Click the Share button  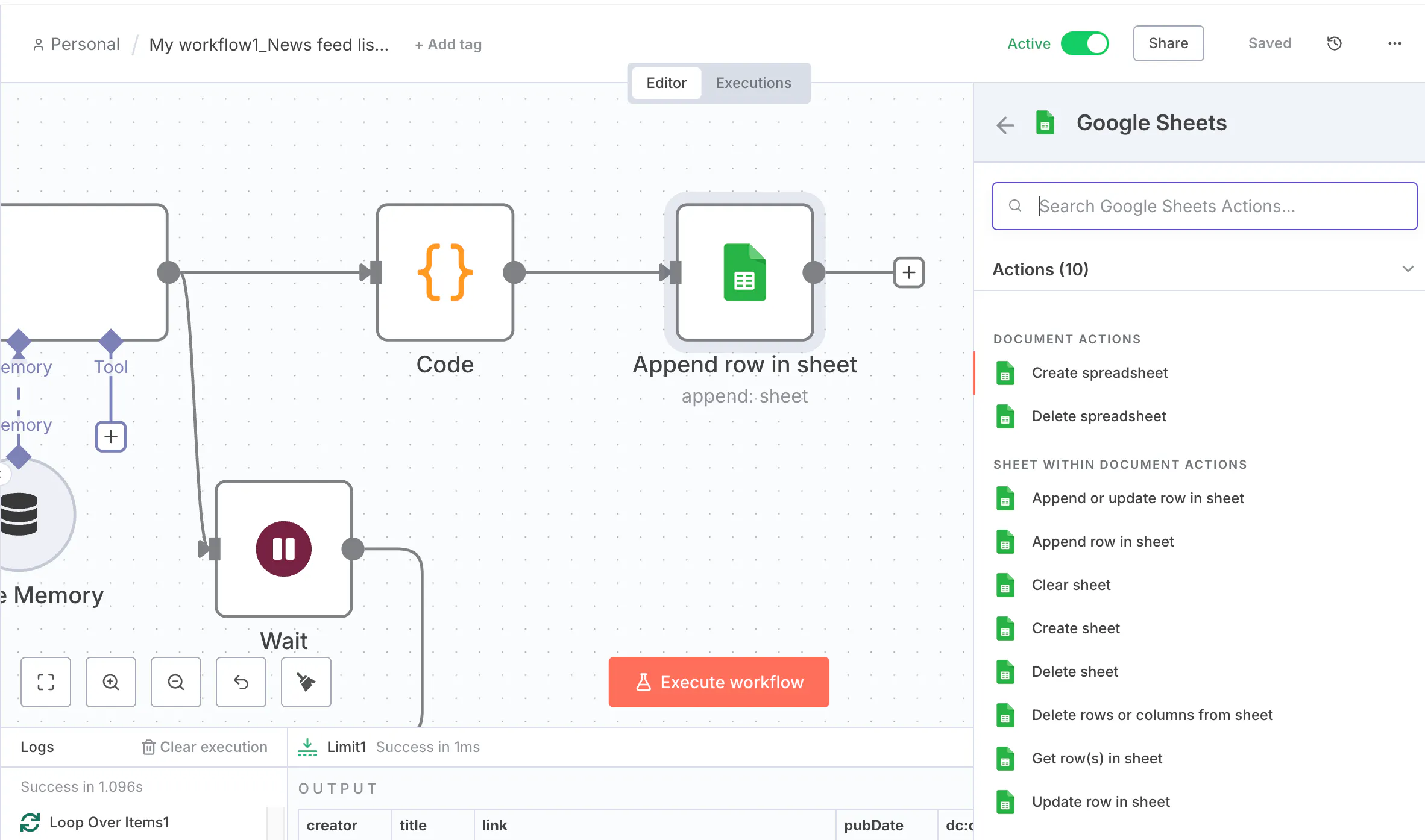1168,43
